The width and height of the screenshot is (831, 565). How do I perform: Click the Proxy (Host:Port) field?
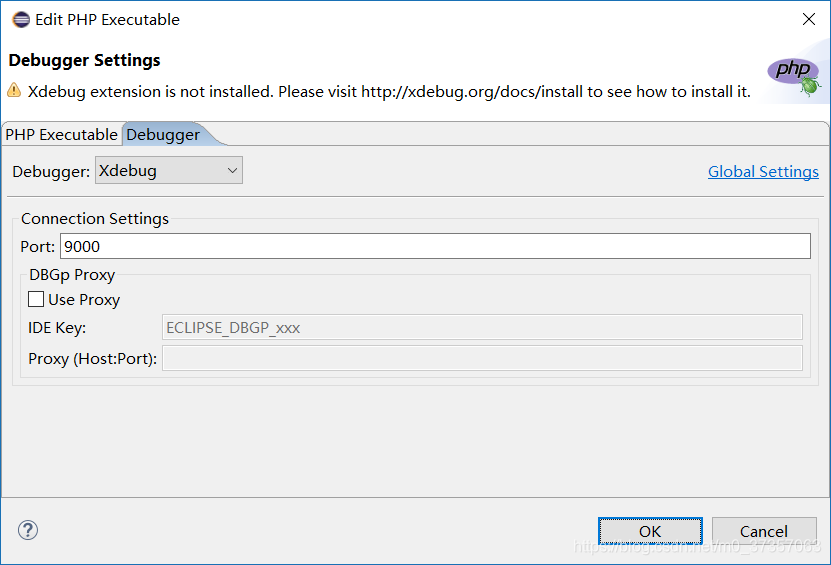[x=482, y=358]
